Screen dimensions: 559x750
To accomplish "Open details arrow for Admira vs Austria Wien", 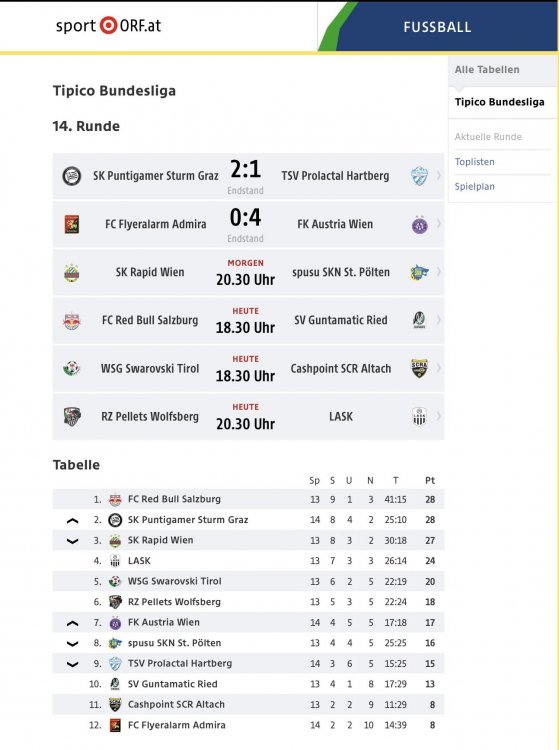I will (438, 224).
